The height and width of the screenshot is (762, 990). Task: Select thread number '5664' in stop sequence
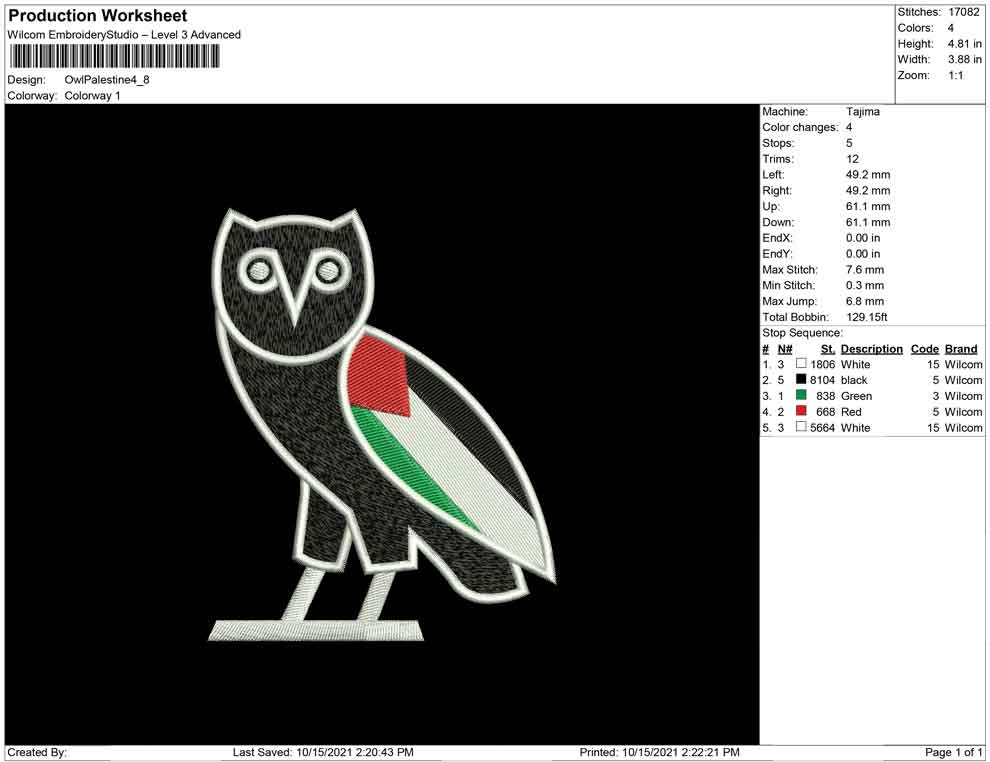[x=823, y=427]
